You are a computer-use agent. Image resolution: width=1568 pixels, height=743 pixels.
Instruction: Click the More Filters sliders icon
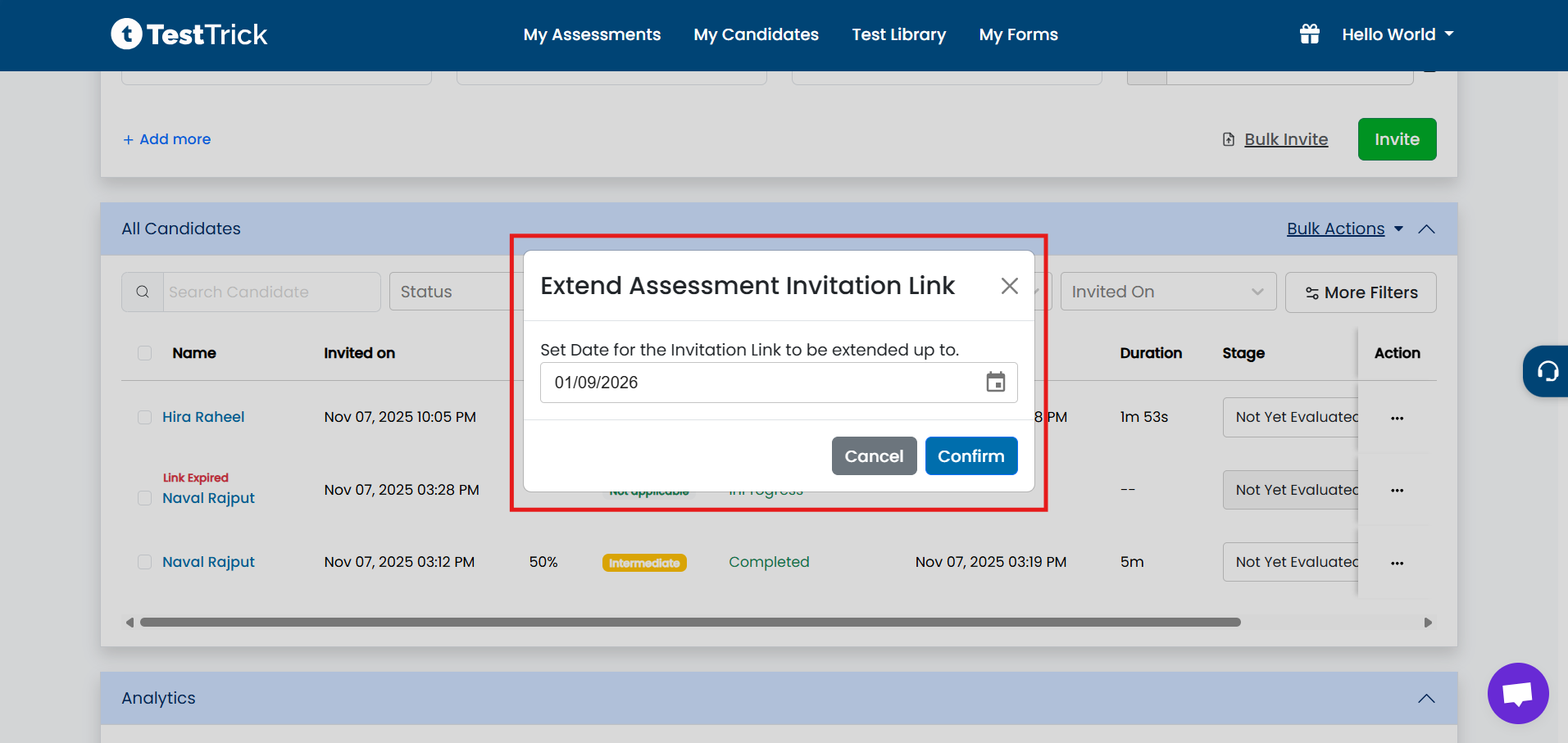[1311, 293]
